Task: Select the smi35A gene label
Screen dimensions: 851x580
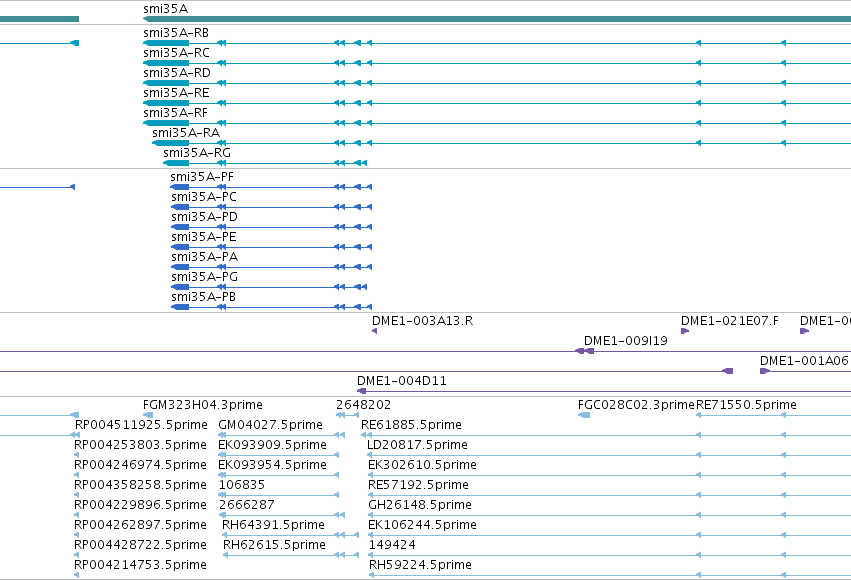Action: [166, 9]
